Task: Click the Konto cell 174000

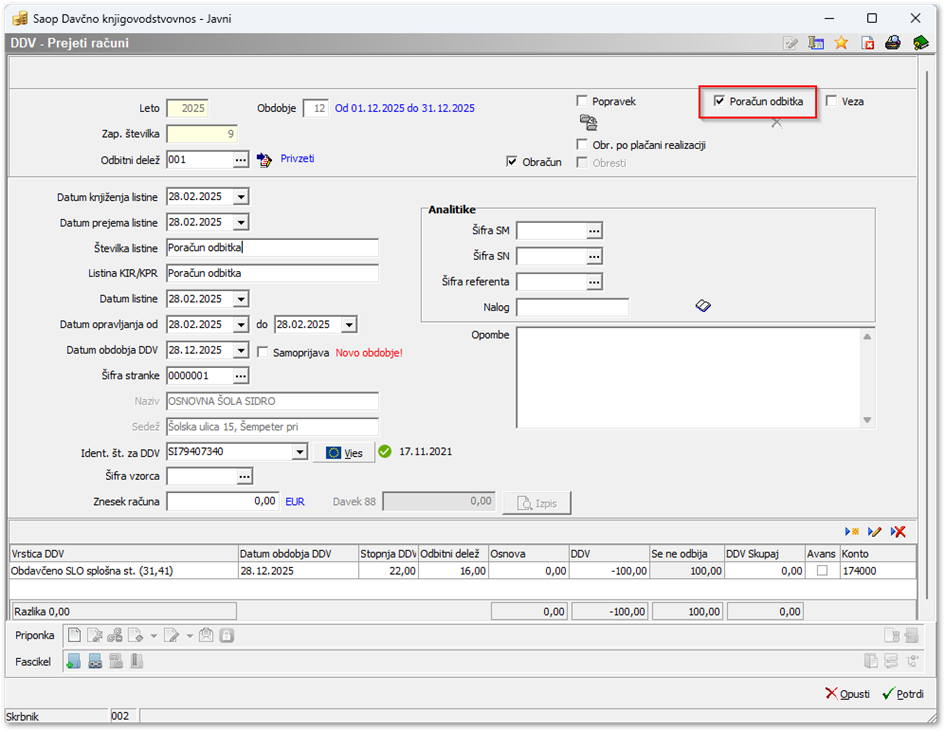Action: pos(878,571)
